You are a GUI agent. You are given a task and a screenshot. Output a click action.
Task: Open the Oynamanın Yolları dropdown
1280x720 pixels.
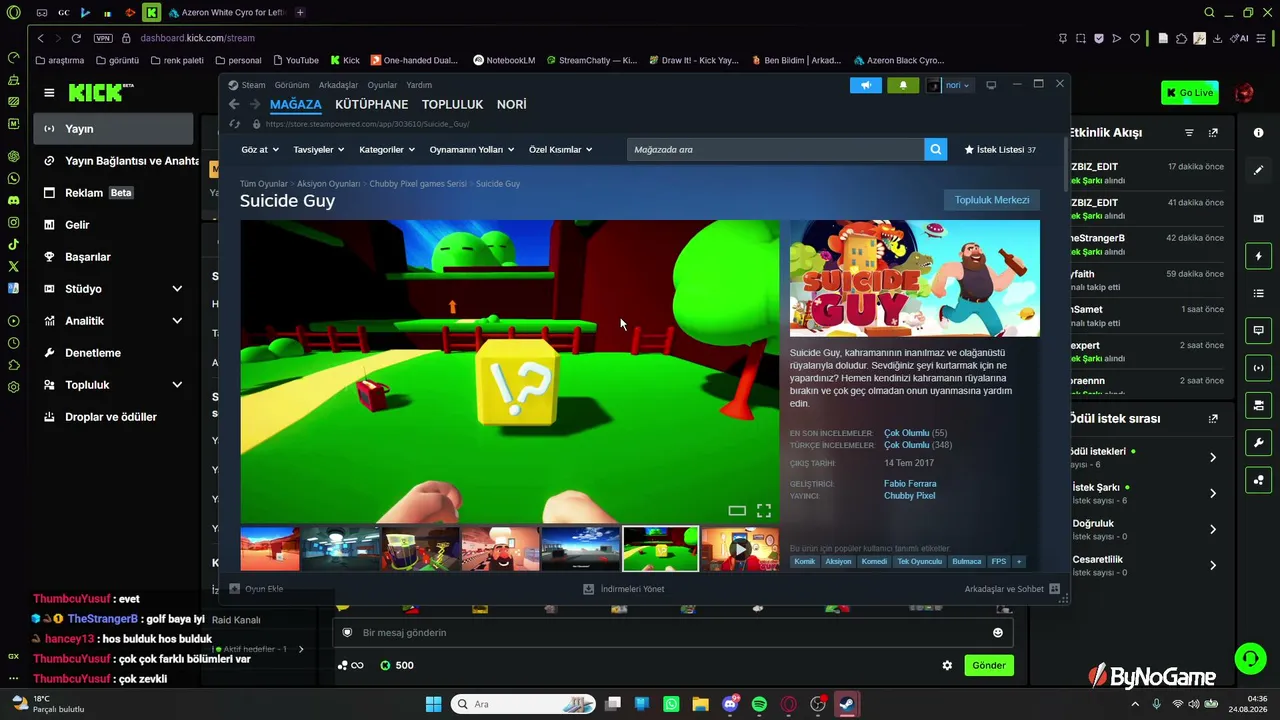[472, 150]
